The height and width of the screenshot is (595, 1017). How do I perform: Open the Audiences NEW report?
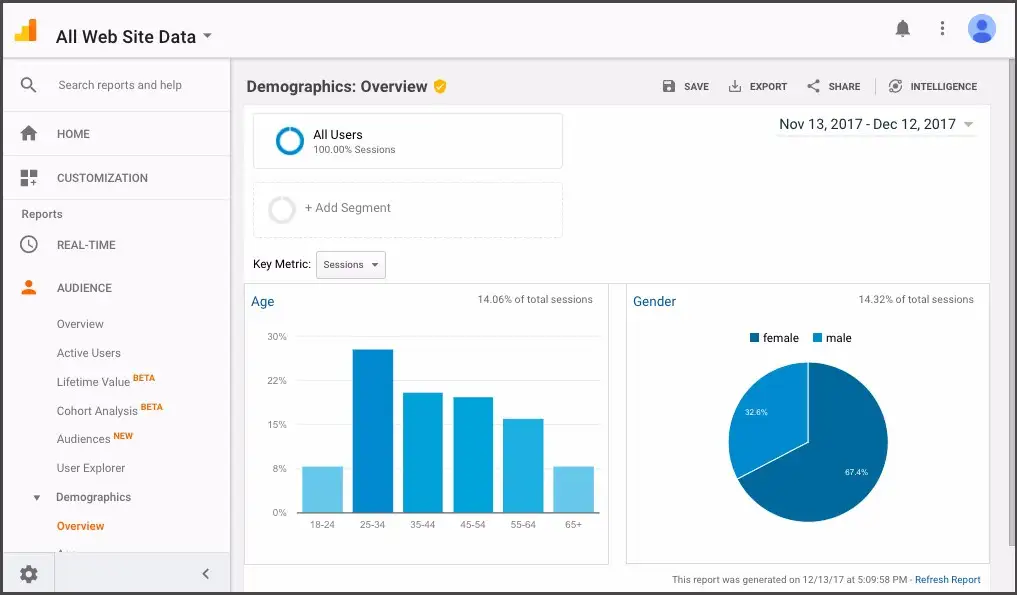pos(82,438)
